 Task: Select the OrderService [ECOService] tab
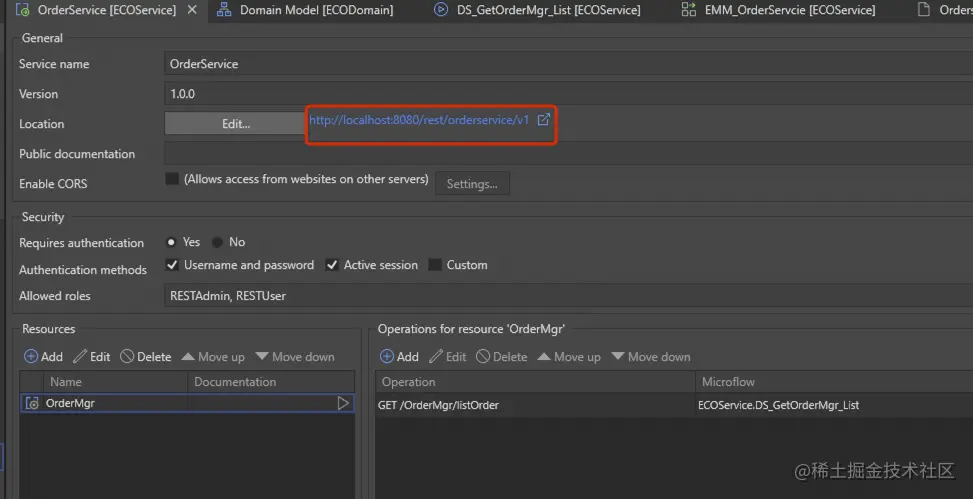tap(107, 10)
